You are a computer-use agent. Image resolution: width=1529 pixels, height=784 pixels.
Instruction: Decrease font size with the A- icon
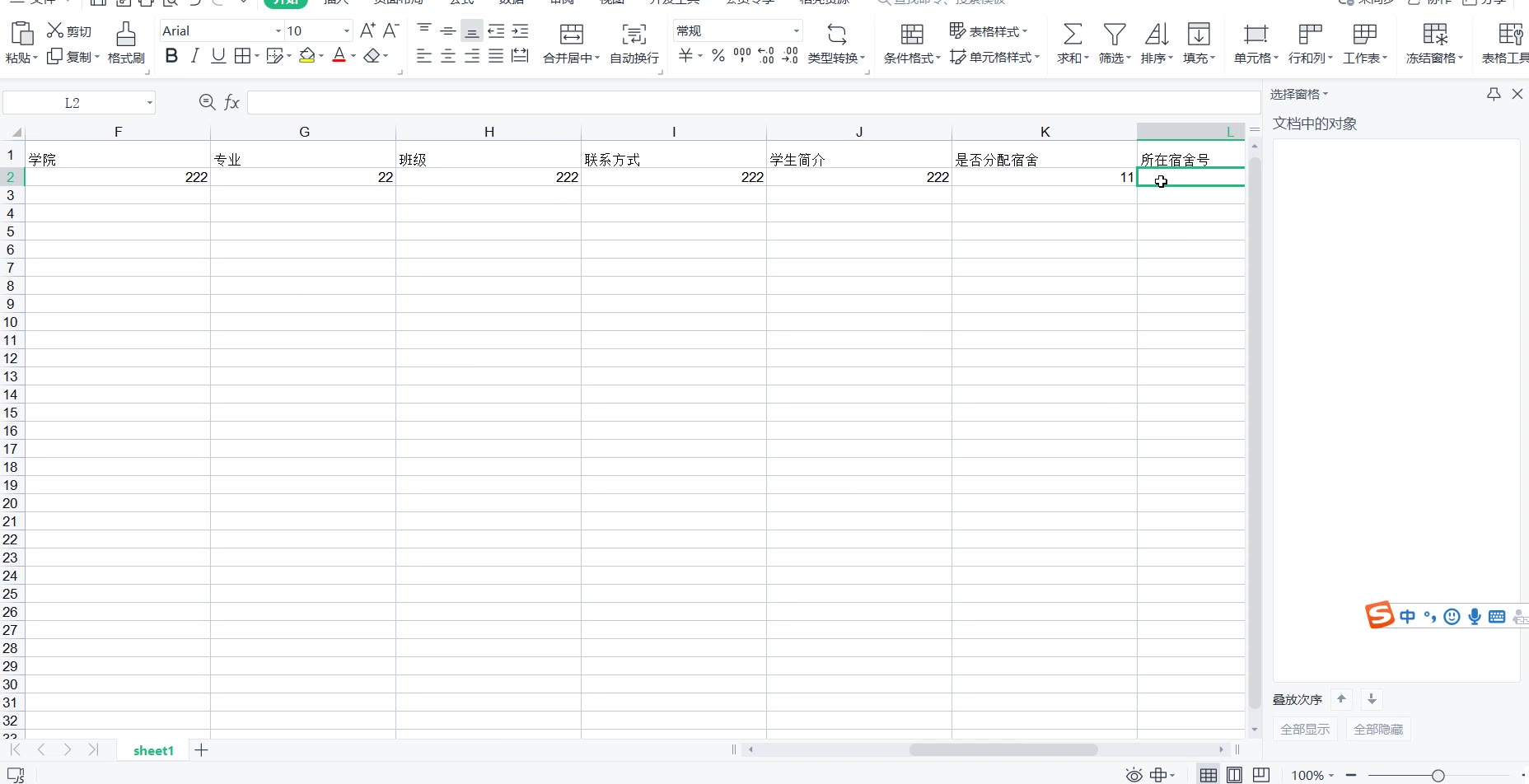point(391,31)
